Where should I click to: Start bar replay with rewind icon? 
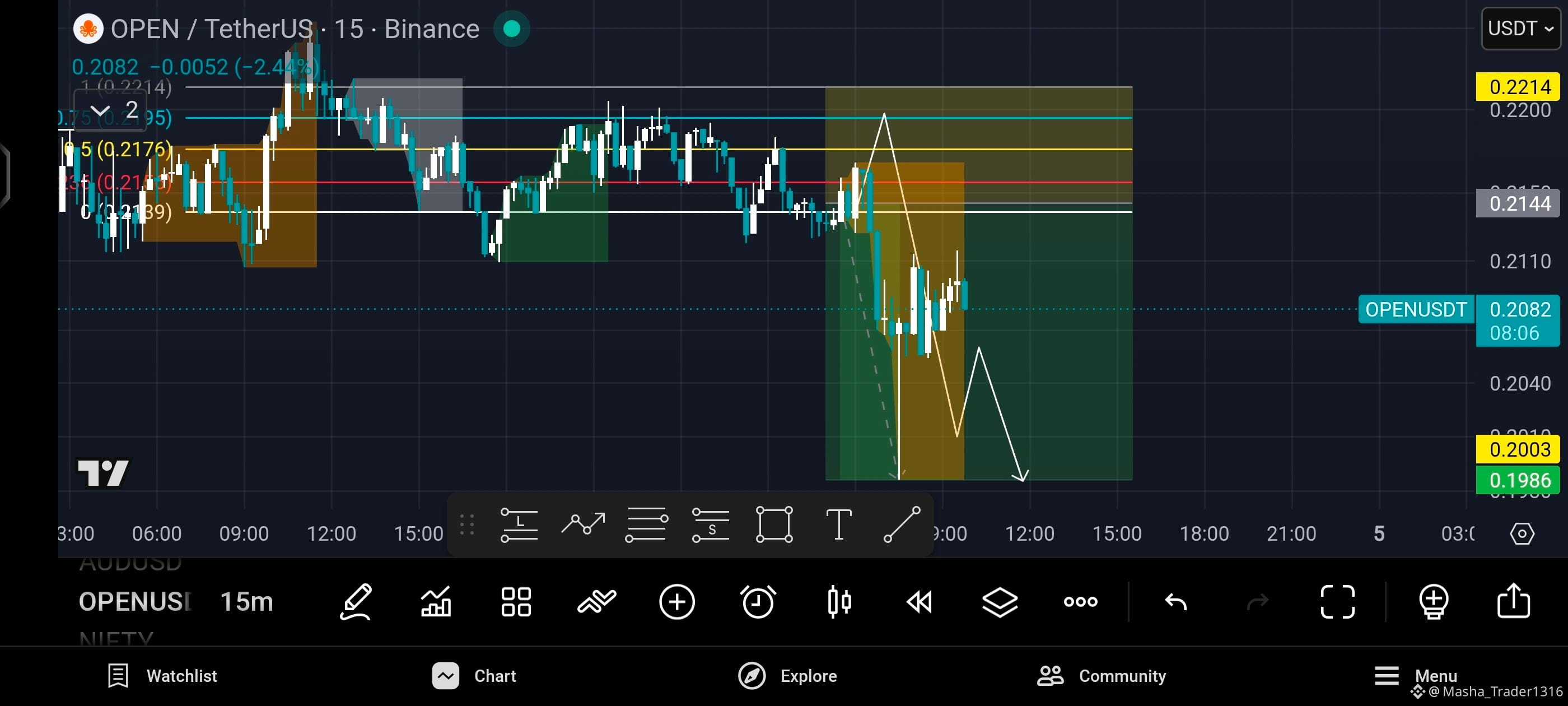(x=919, y=602)
